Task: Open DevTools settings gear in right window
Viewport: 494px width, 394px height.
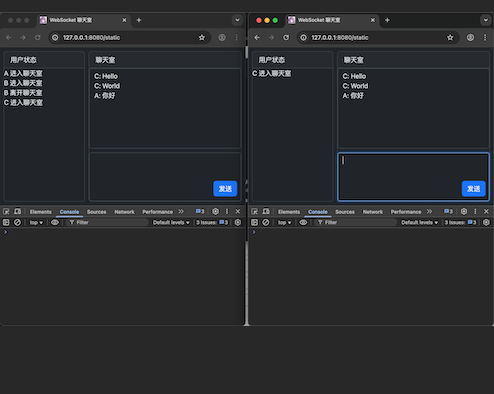Action: [x=464, y=211]
